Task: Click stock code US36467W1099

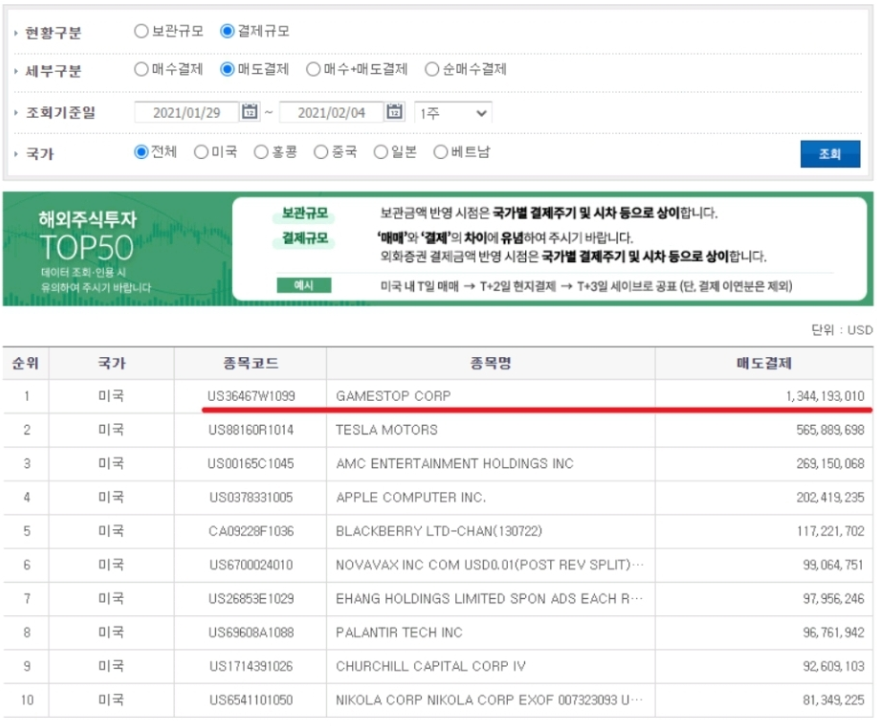Action: 251,396
